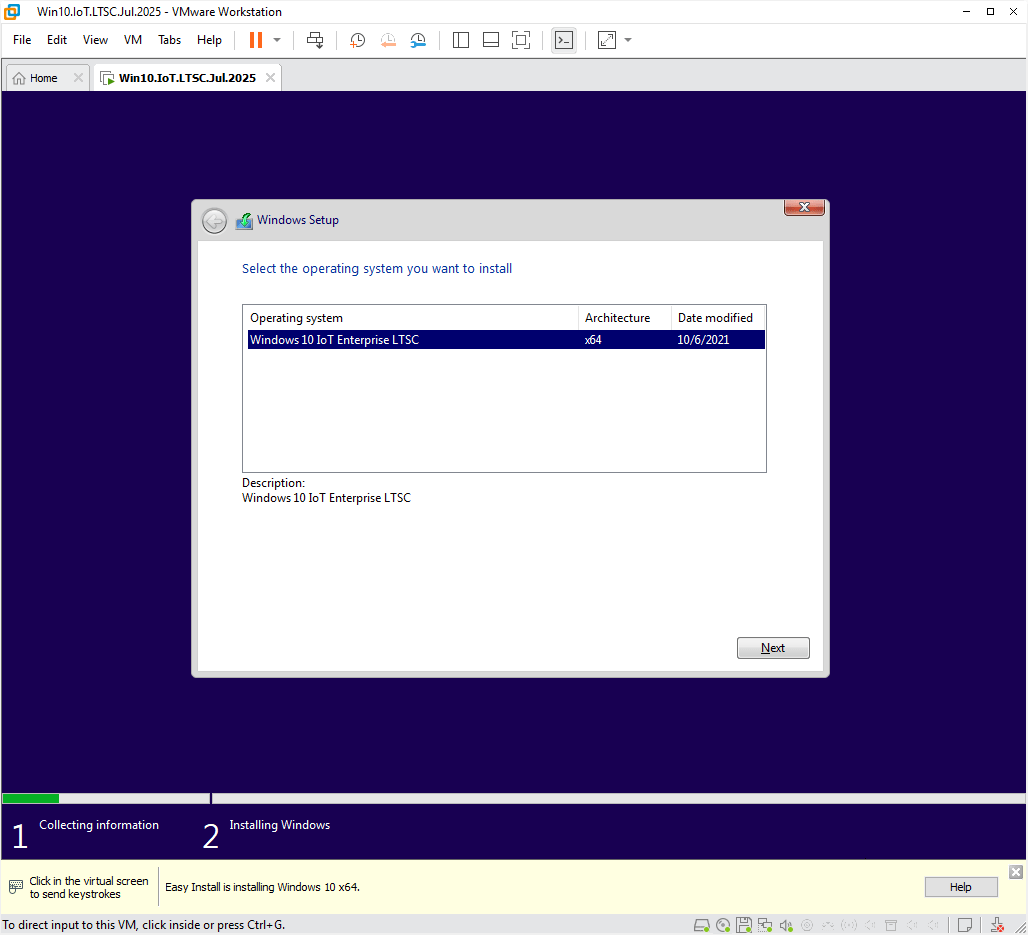Open the power options dropdown arrow

coord(277,40)
